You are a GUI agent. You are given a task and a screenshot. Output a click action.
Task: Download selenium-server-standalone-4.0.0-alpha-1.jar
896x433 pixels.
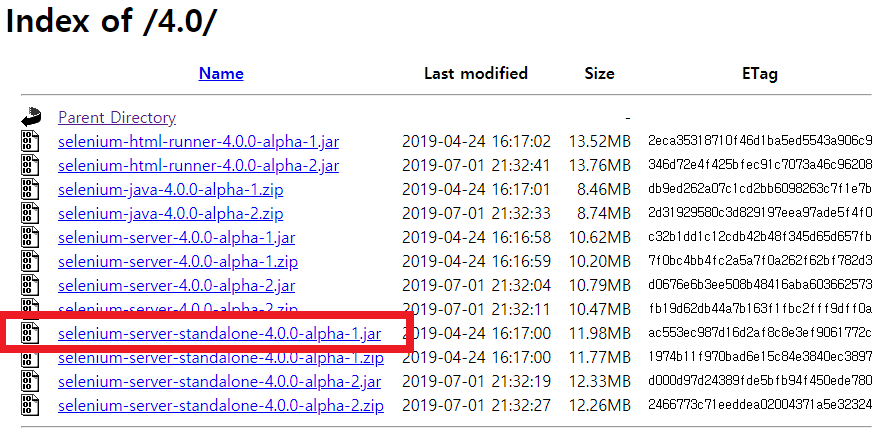(219, 334)
